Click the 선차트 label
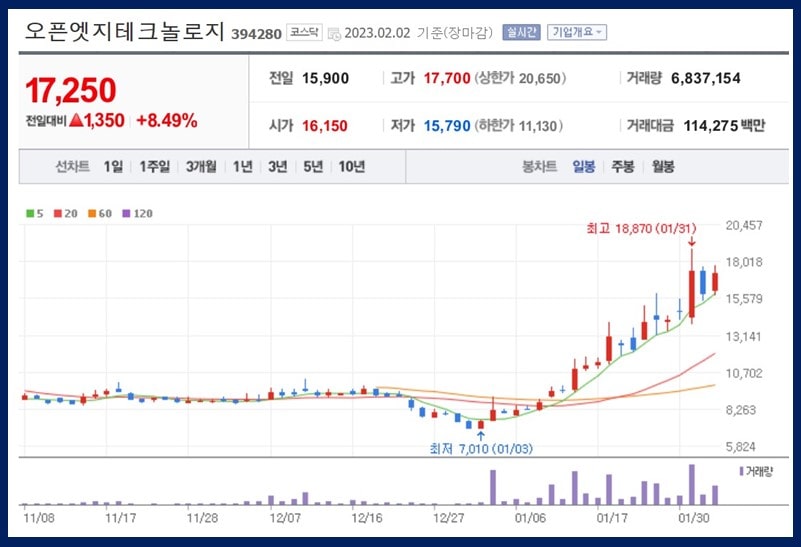Viewport: 801px width, 547px height. (73, 167)
